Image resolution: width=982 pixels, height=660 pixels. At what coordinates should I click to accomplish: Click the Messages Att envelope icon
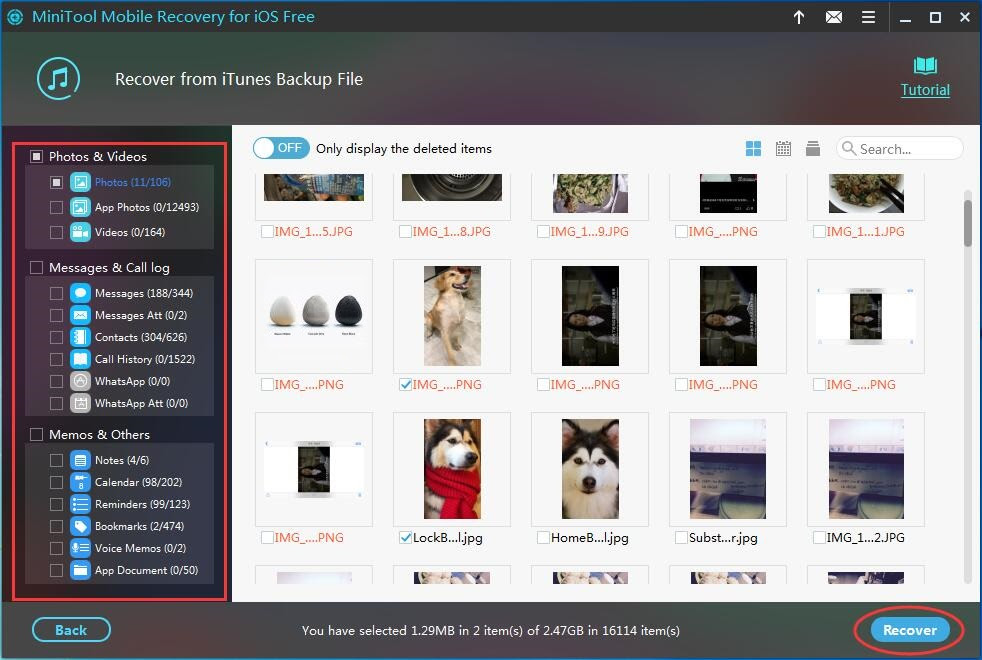pyautogui.click(x=80, y=315)
